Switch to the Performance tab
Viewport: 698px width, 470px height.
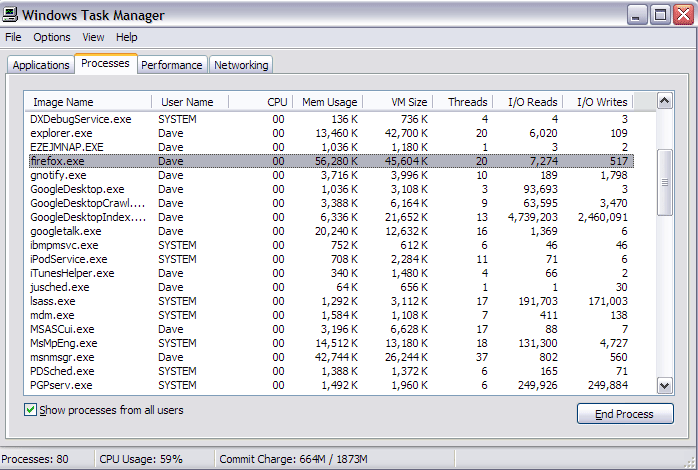pyautogui.click(x=171, y=65)
